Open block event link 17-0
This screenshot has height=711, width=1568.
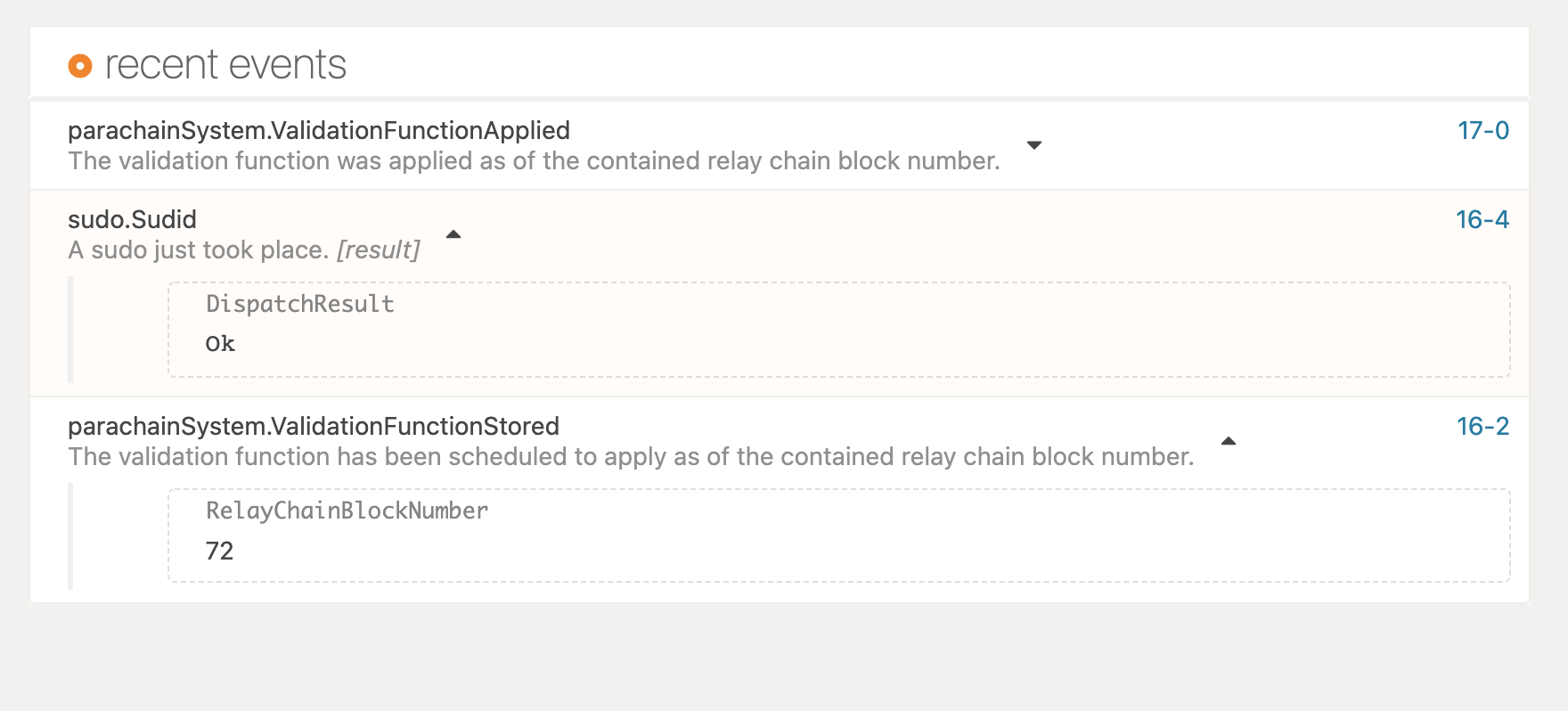coord(1482,131)
